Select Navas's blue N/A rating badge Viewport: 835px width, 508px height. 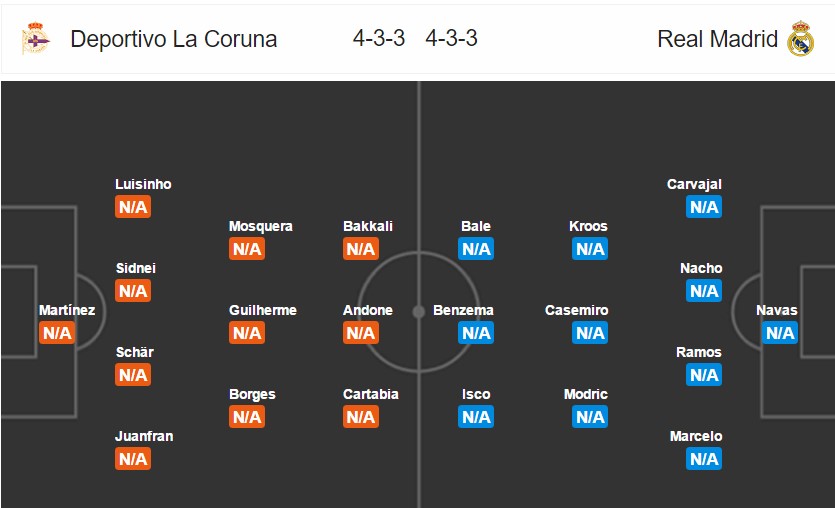pyautogui.click(x=780, y=333)
